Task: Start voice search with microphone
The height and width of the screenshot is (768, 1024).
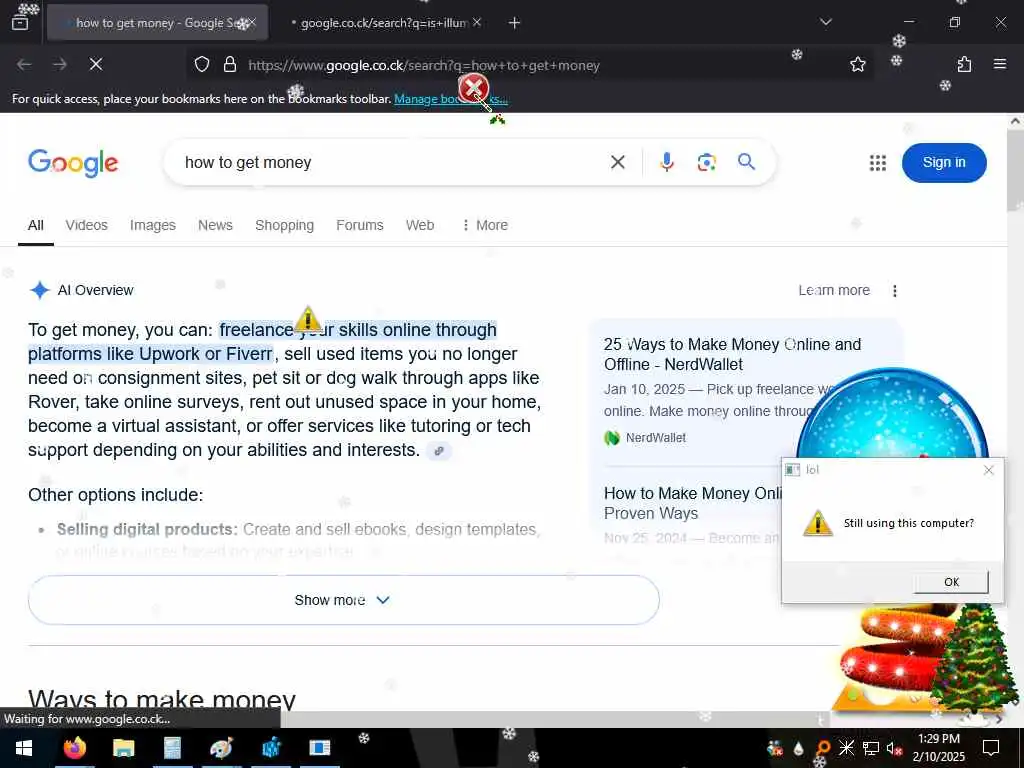Action: 667,162
